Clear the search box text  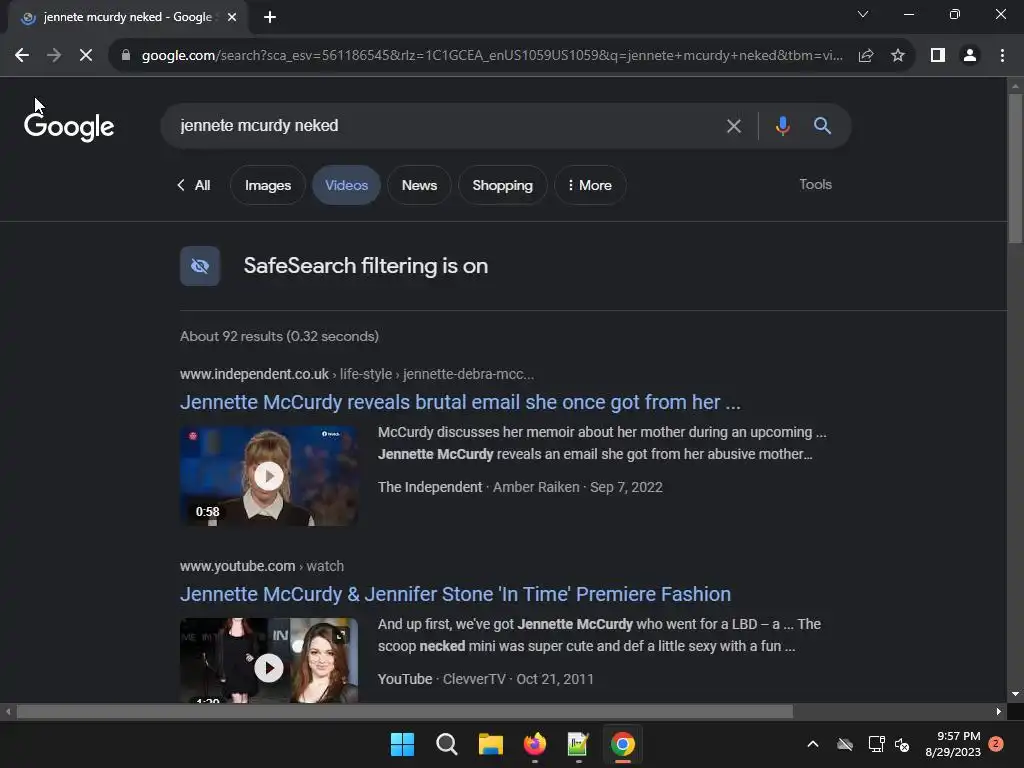point(734,126)
